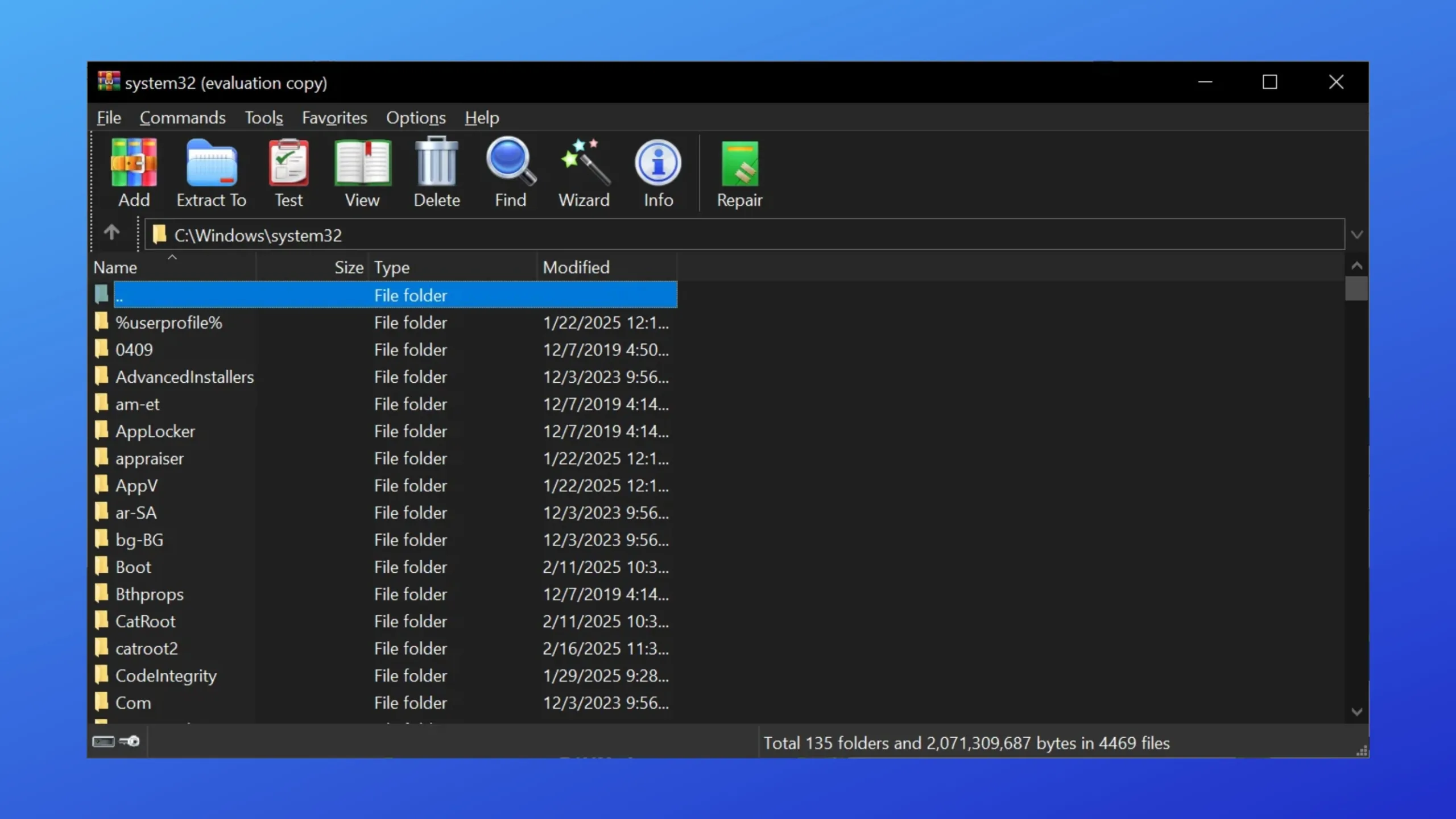The height and width of the screenshot is (819, 1456).
Task: Click the folder icon in address bar
Action: click(x=159, y=234)
